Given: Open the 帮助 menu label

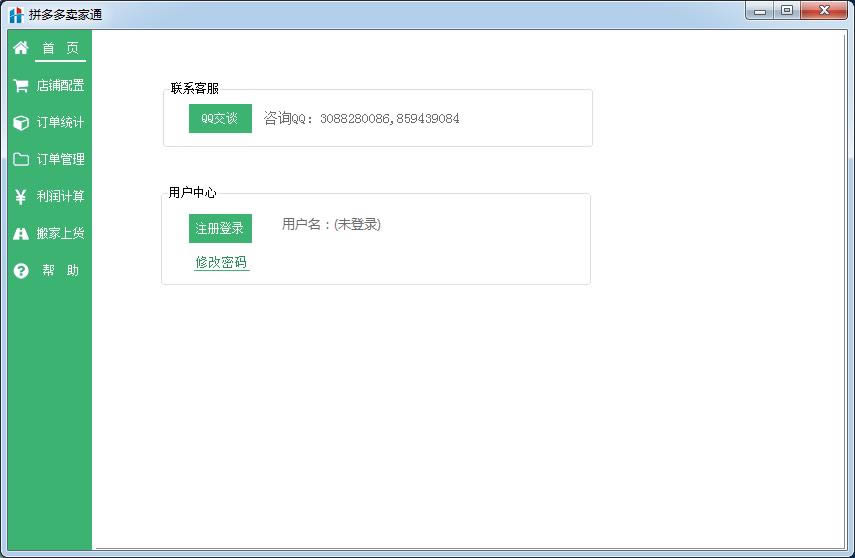Looking at the screenshot, I should tap(60, 271).
